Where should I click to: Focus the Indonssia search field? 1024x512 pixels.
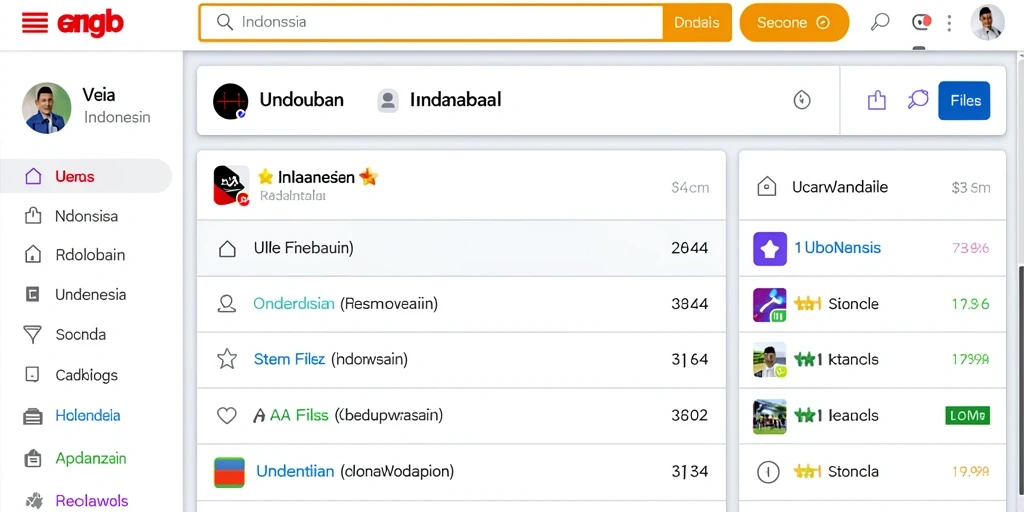click(431, 22)
